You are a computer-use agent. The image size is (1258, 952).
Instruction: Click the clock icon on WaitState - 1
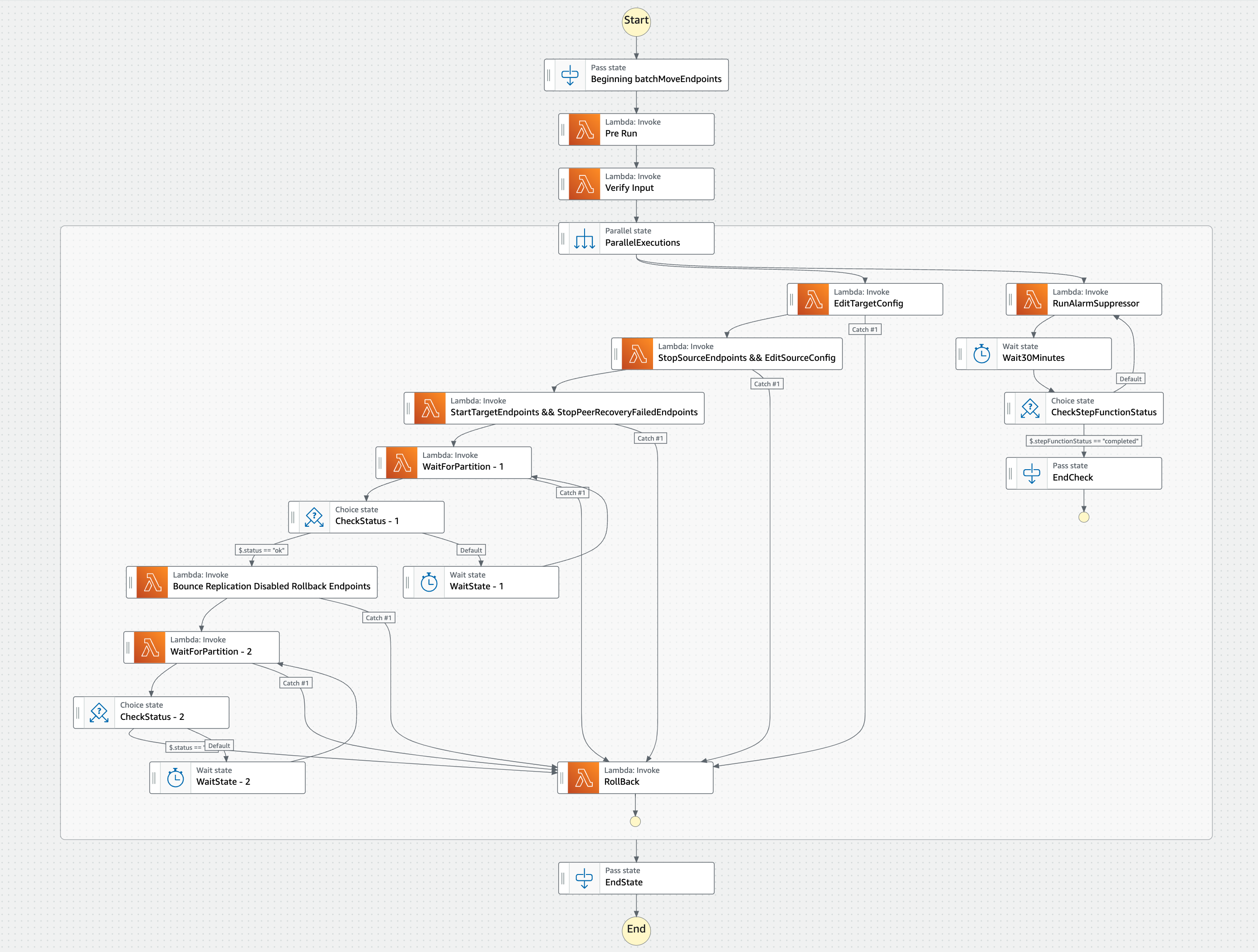tap(429, 583)
